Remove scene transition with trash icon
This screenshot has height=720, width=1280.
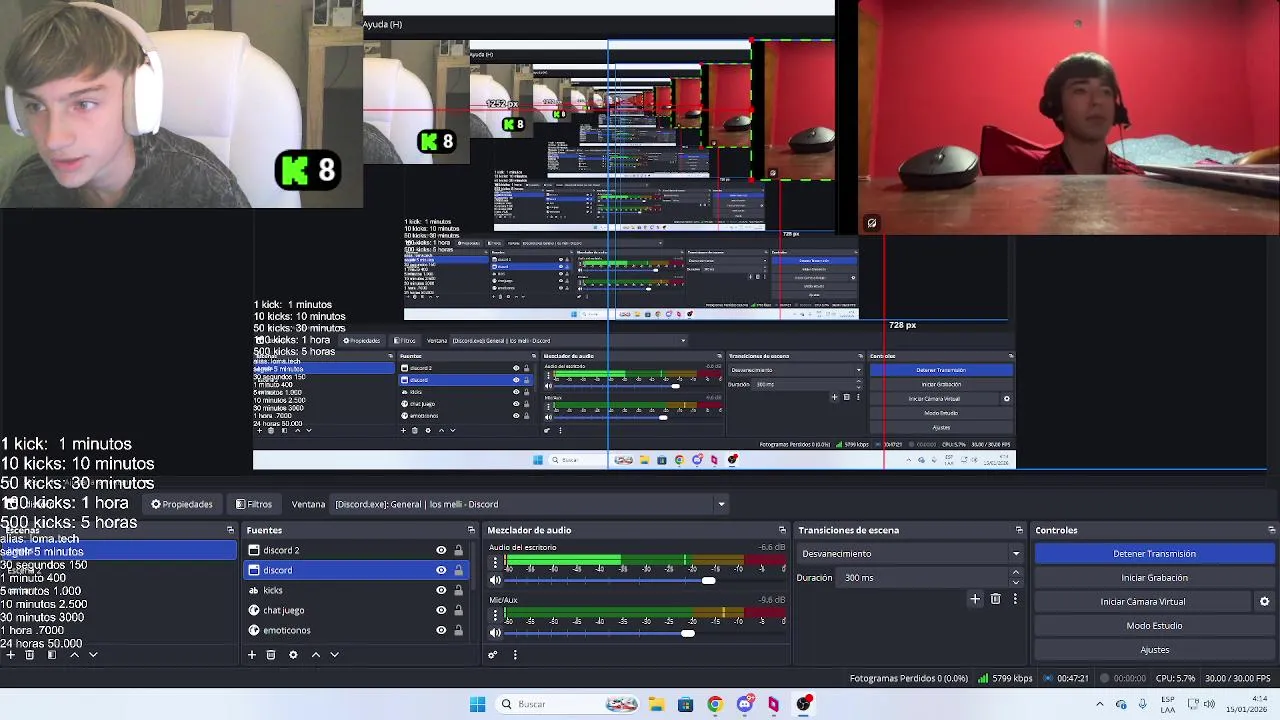[x=995, y=599]
